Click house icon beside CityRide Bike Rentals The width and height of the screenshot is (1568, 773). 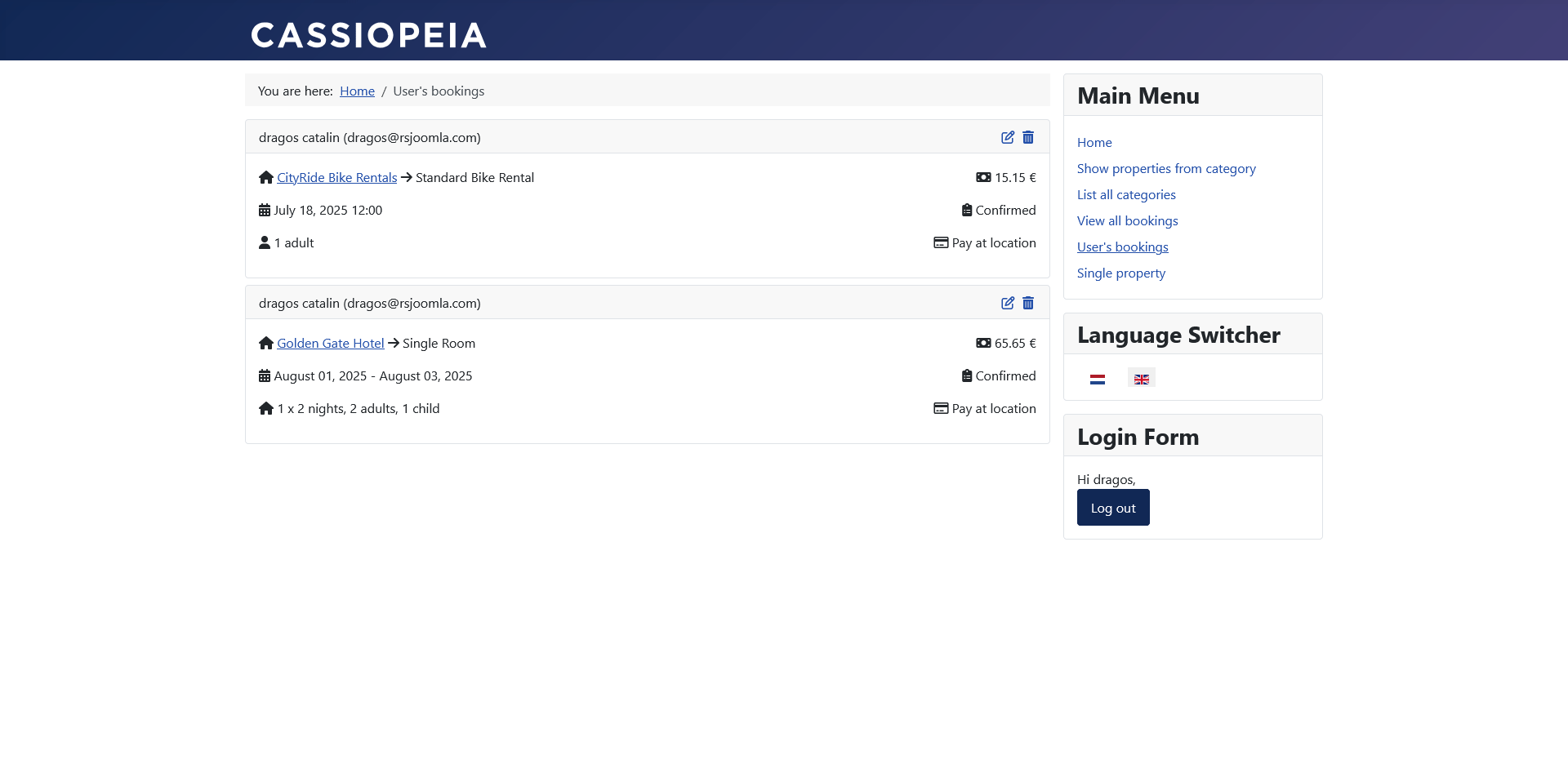click(266, 177)
